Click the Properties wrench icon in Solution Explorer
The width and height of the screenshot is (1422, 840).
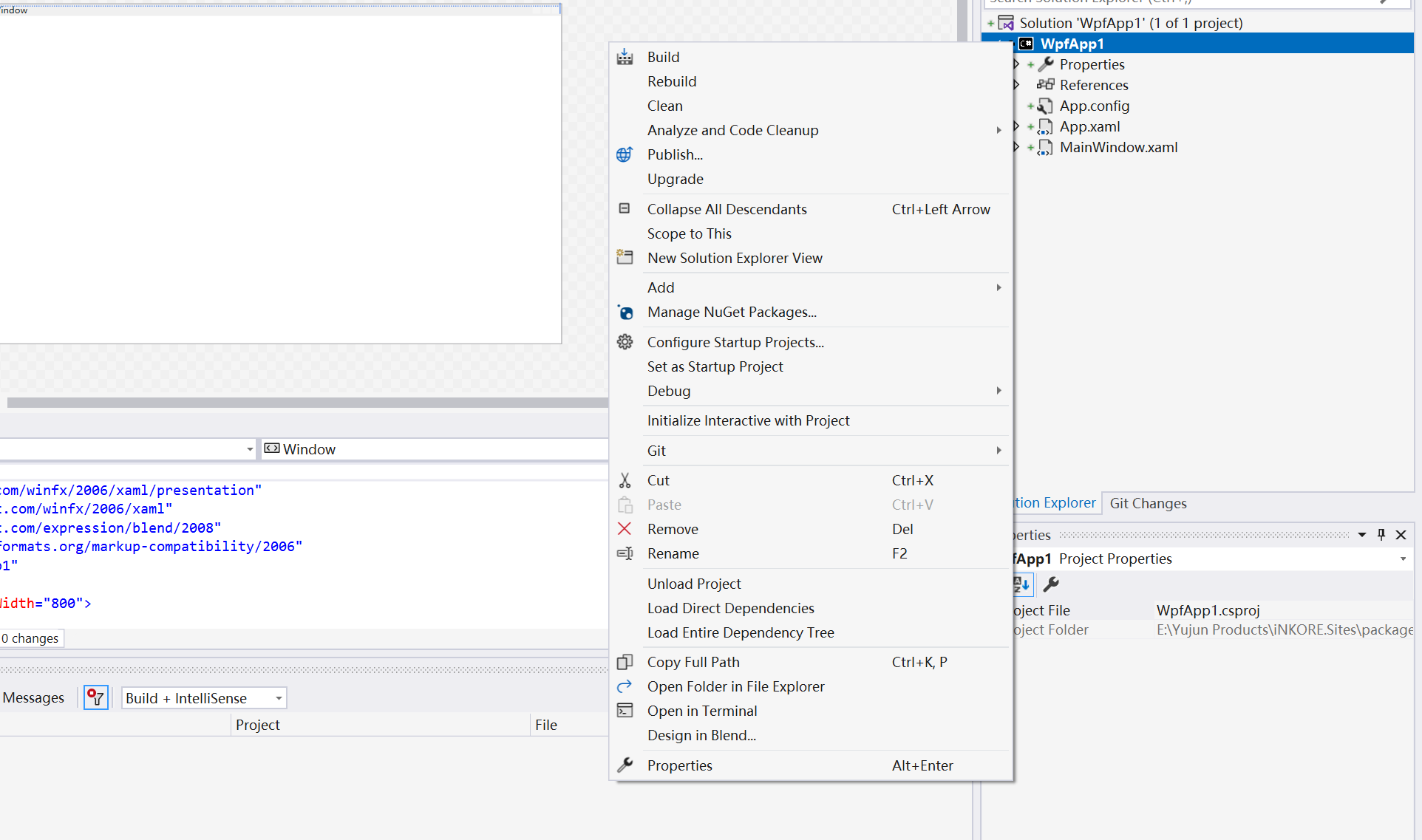click(x=1046, y=64)
